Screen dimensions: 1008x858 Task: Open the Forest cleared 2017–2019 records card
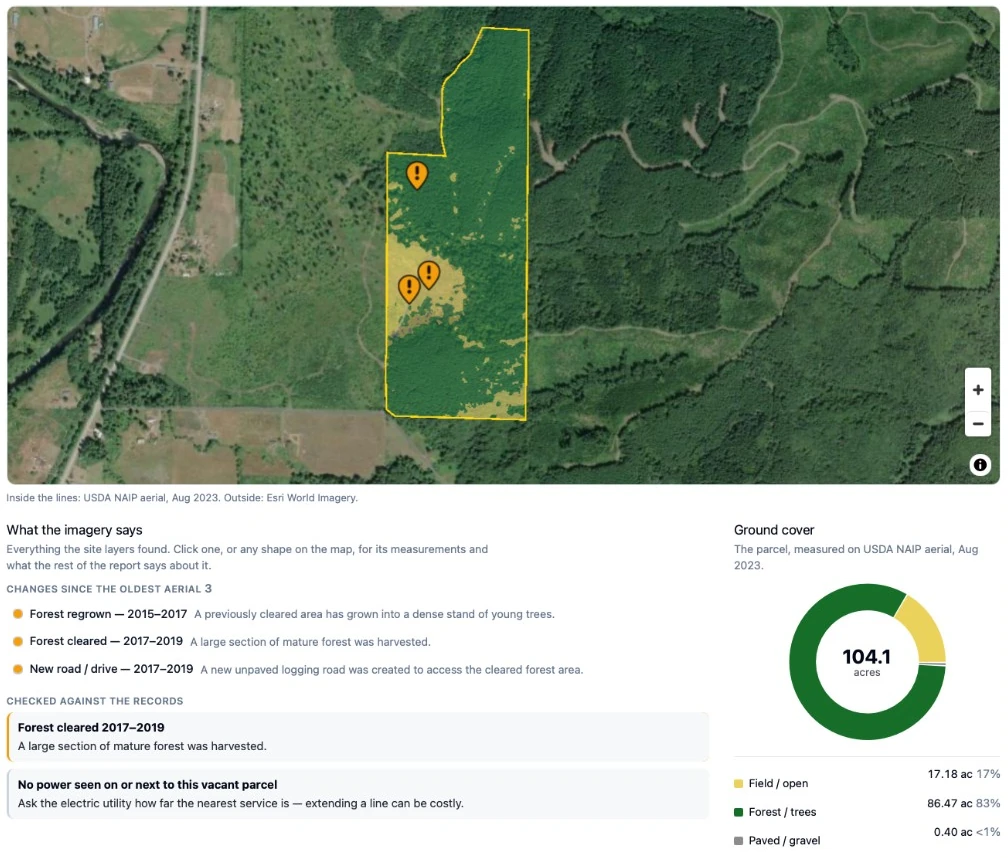pyautogui.click(x=357, y=737)
